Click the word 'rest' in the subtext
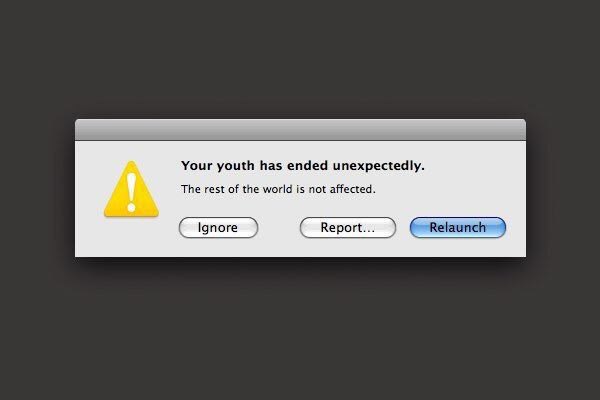Image resolution: width=600 pixels, height=400 pixels. click(214, 189)
